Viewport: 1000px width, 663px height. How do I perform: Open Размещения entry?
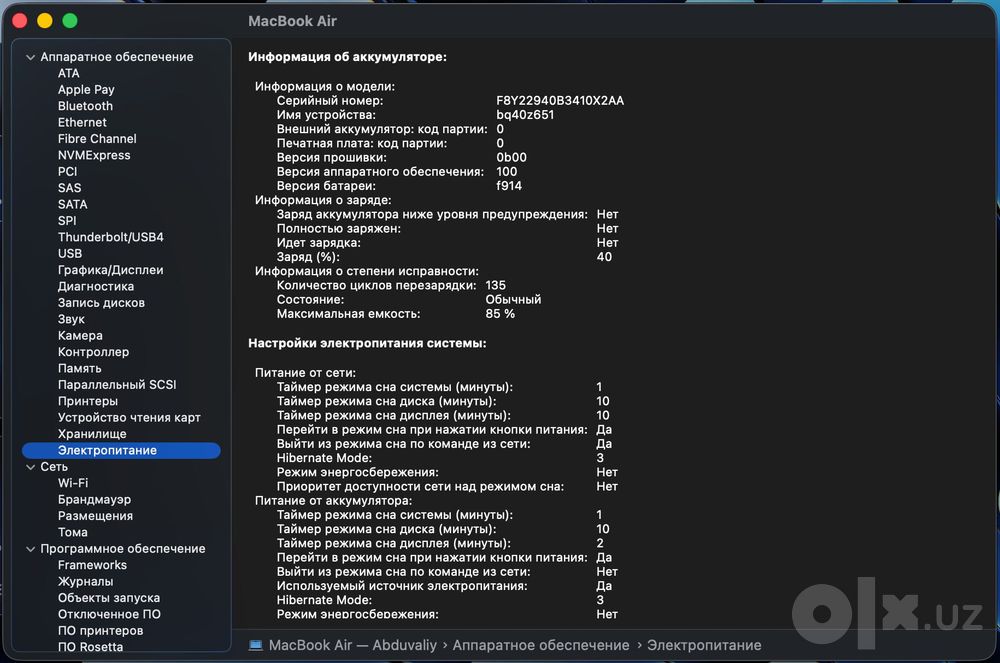click(96, 516)
